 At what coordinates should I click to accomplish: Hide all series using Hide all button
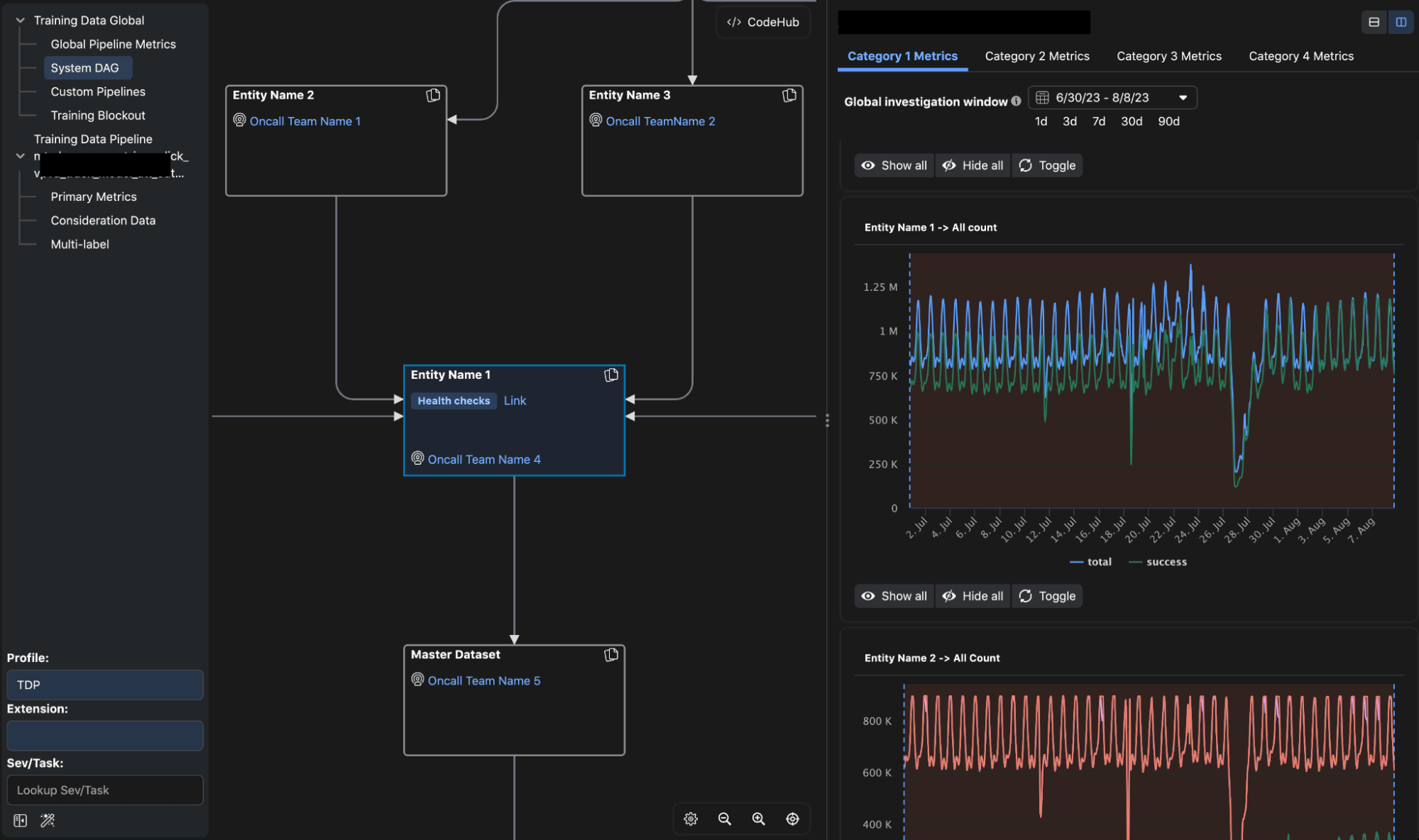[973, 165]
